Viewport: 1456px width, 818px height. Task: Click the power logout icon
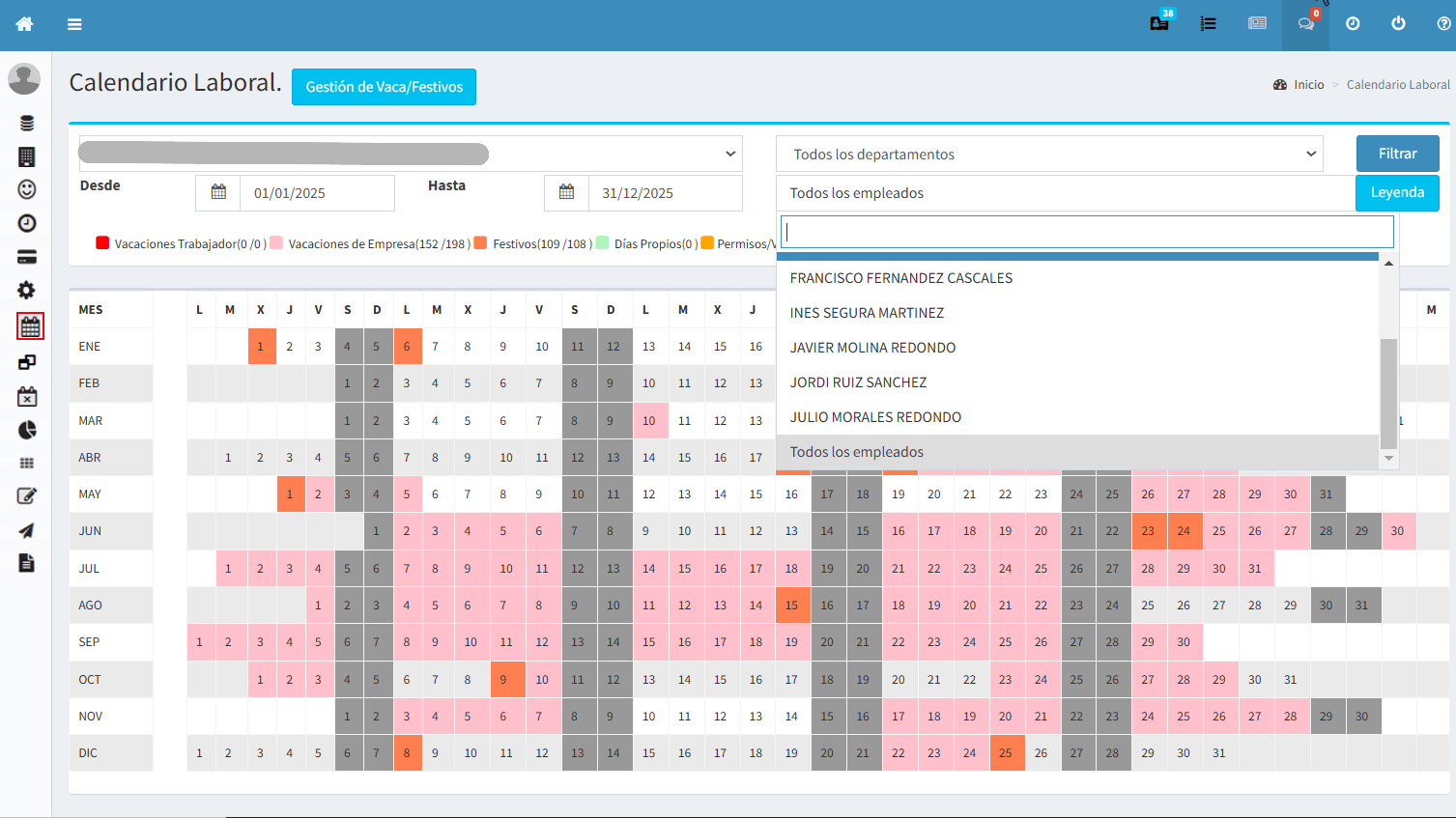(1398, 24)
